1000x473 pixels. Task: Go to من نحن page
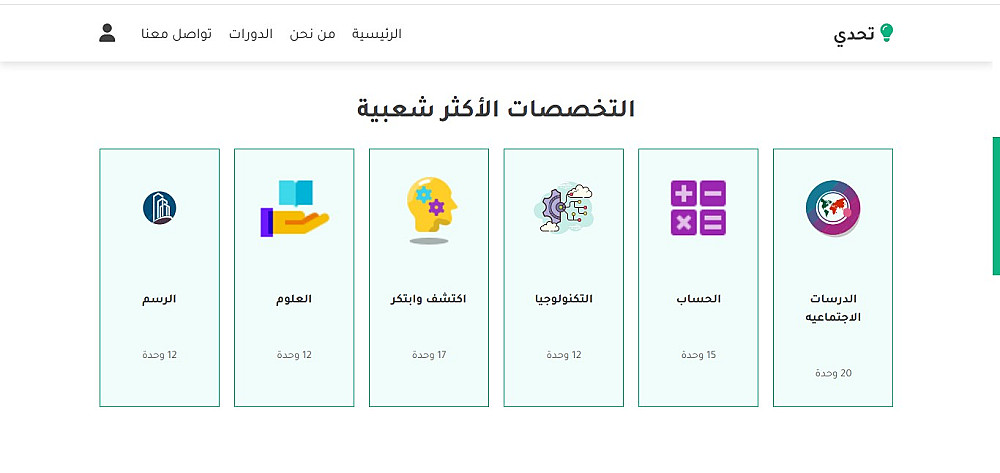click(312, 34)
